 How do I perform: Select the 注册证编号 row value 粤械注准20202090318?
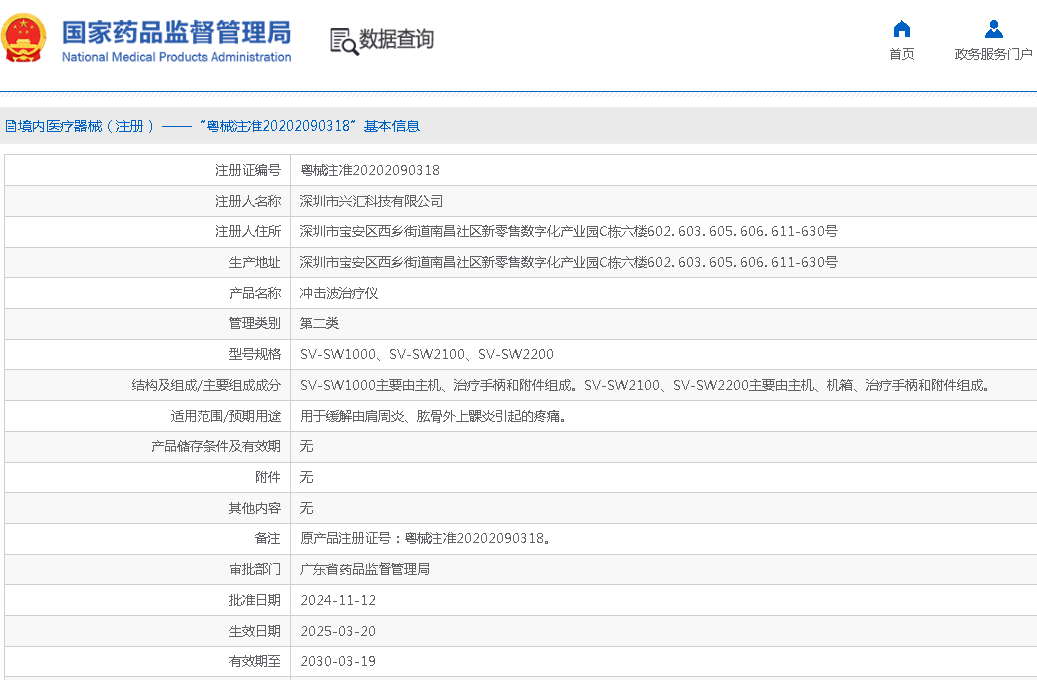[x=370, y=170]
